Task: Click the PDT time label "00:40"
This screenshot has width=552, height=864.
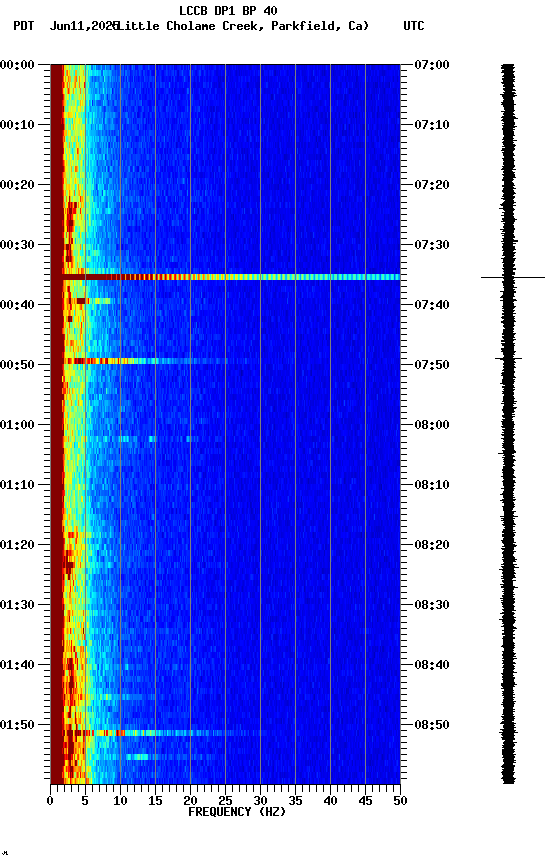Action: tap(18, 305)
